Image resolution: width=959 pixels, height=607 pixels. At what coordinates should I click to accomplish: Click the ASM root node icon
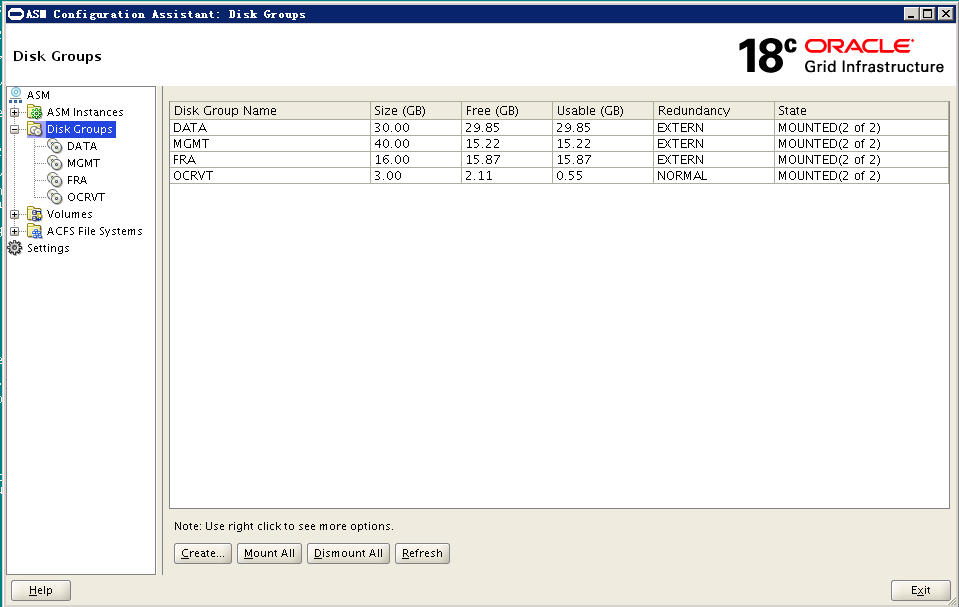(x=16, y=95)
